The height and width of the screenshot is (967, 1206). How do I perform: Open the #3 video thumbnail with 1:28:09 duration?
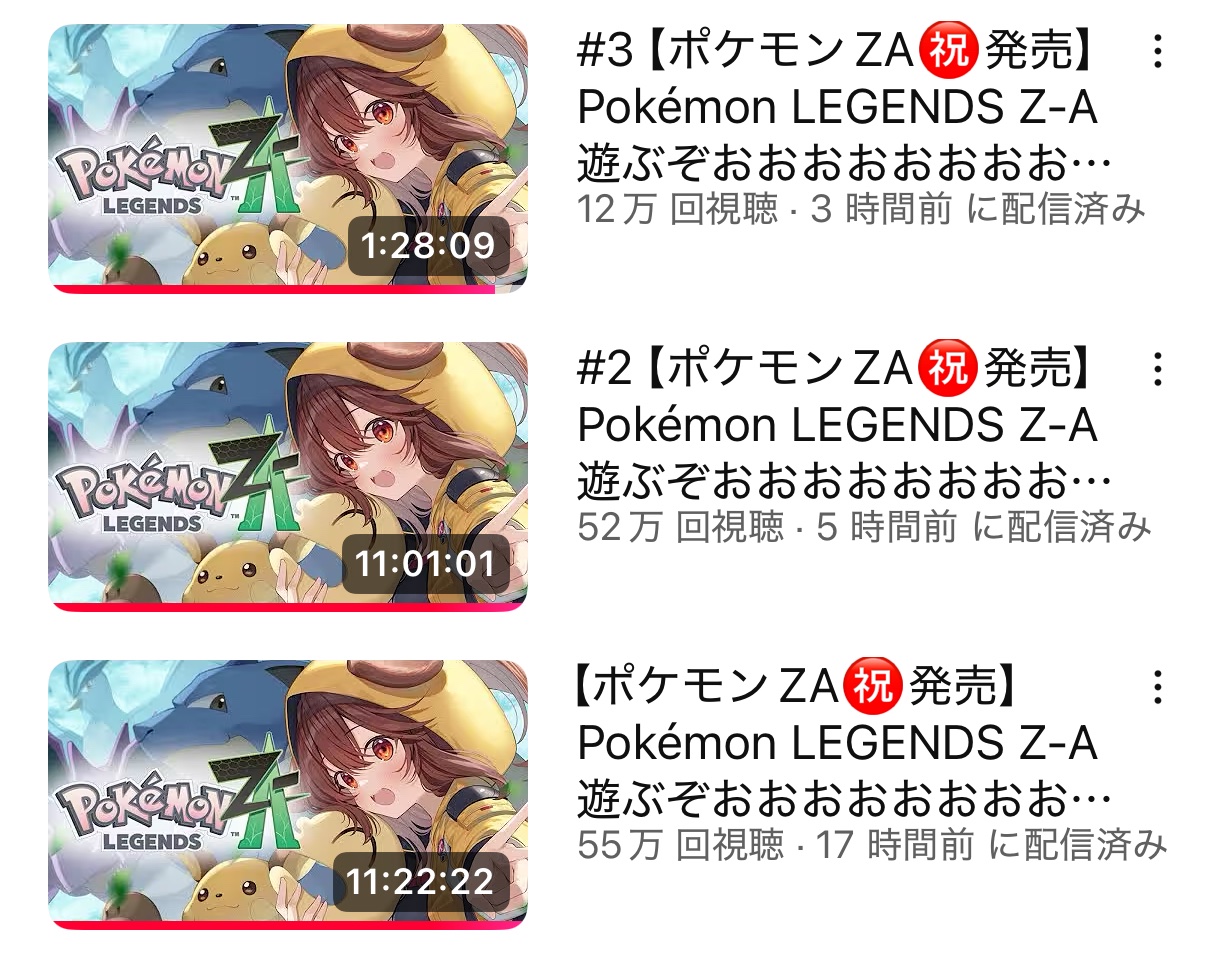click(288, 158)
